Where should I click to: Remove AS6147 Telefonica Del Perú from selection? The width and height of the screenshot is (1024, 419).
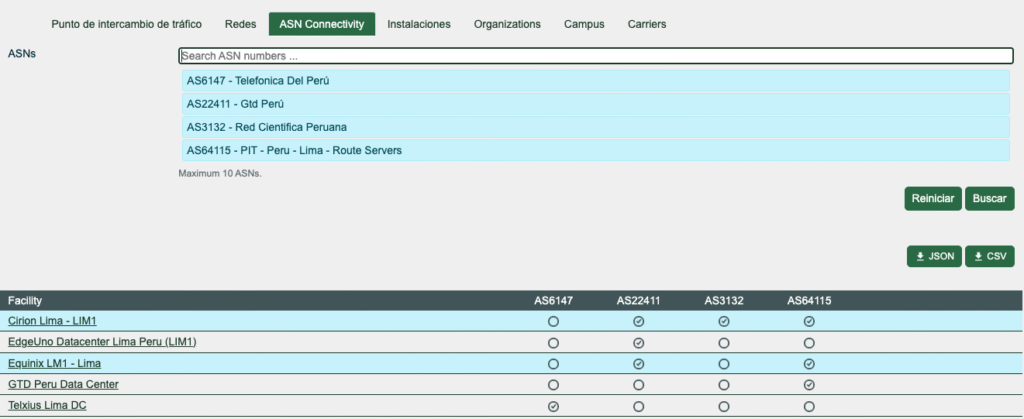pyautogui.click(x=594, y=81)
